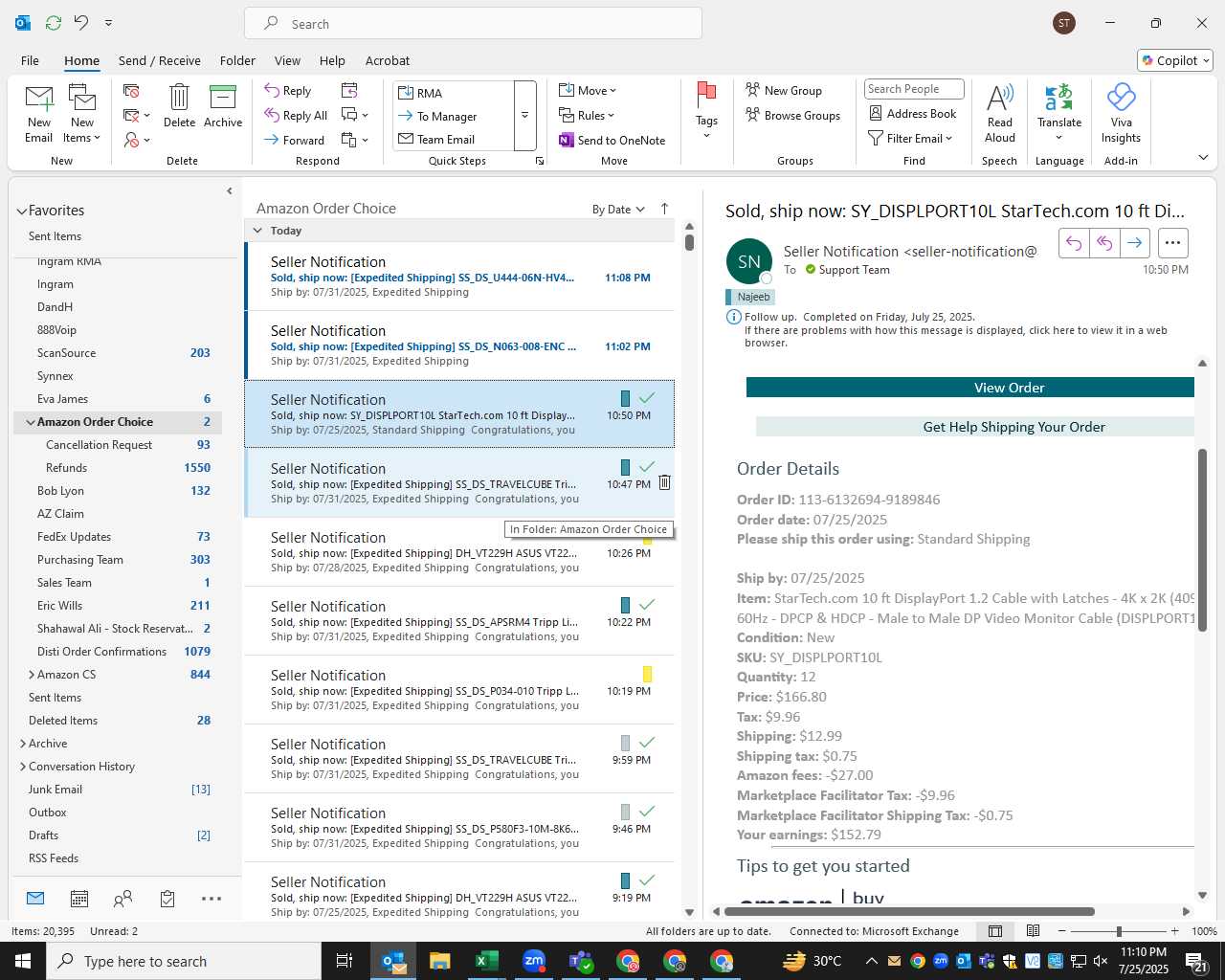The image size is (1225, 980).
Task: Toggle completion checkmark on 9:46 PM message
Action: point(647,811)
